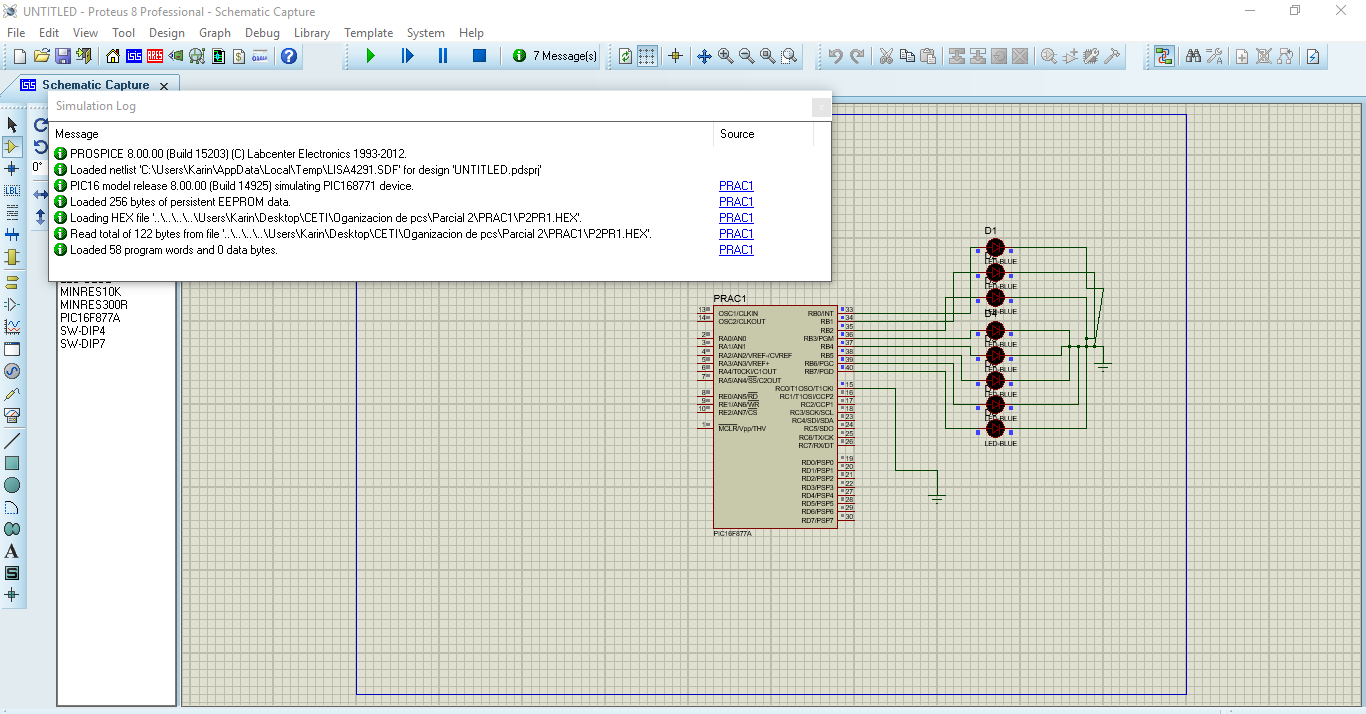Zoom to fit the whole sheet
The image size is (1366, 714).
point(767,56)
